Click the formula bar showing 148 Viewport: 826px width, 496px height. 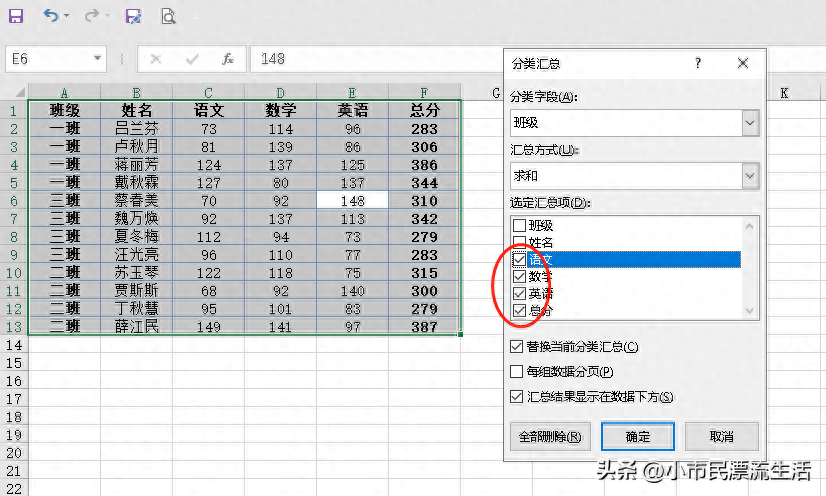pyautogui.click(x=377, y=58)
